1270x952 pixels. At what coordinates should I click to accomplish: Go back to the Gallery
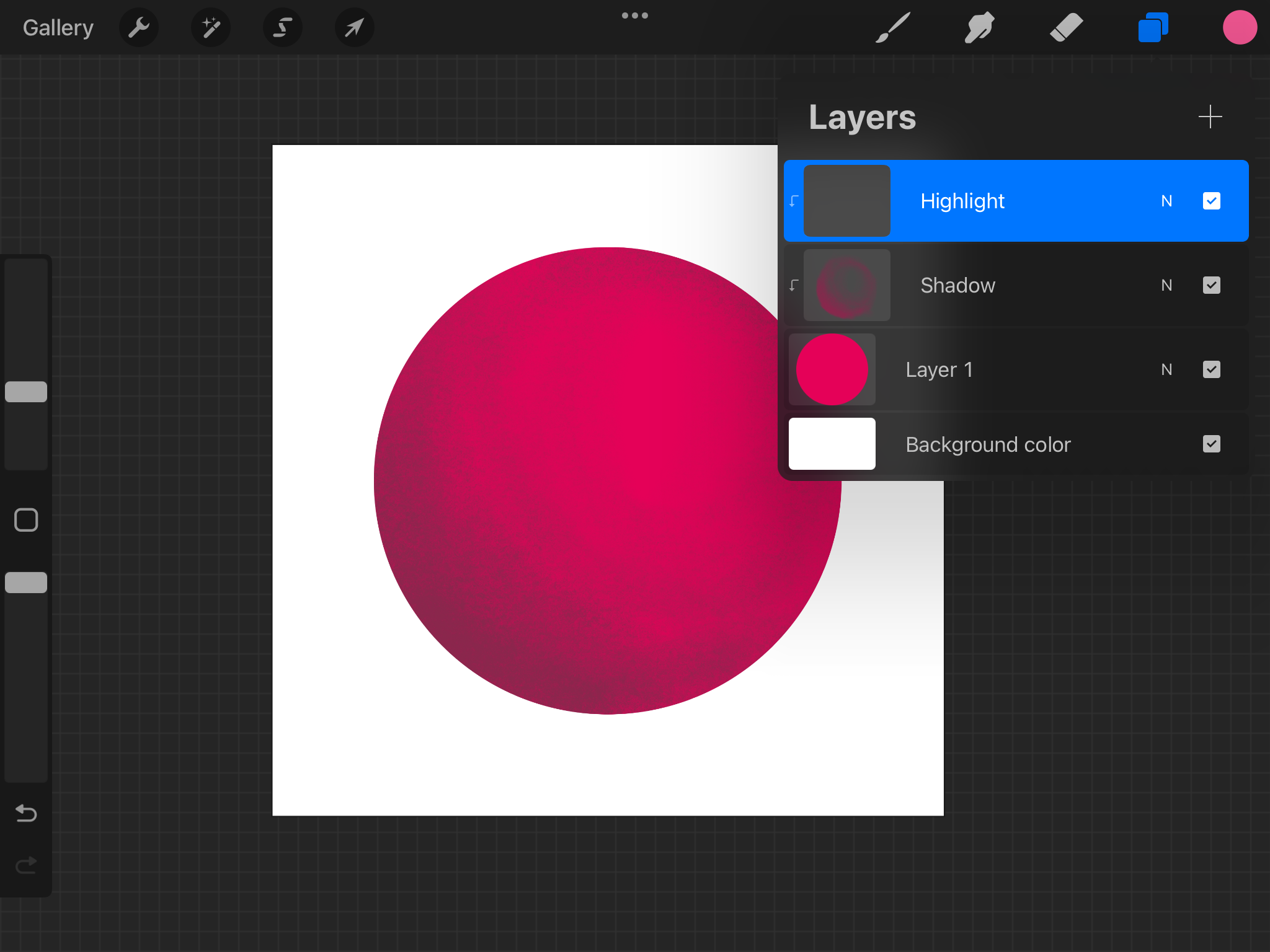58,27
